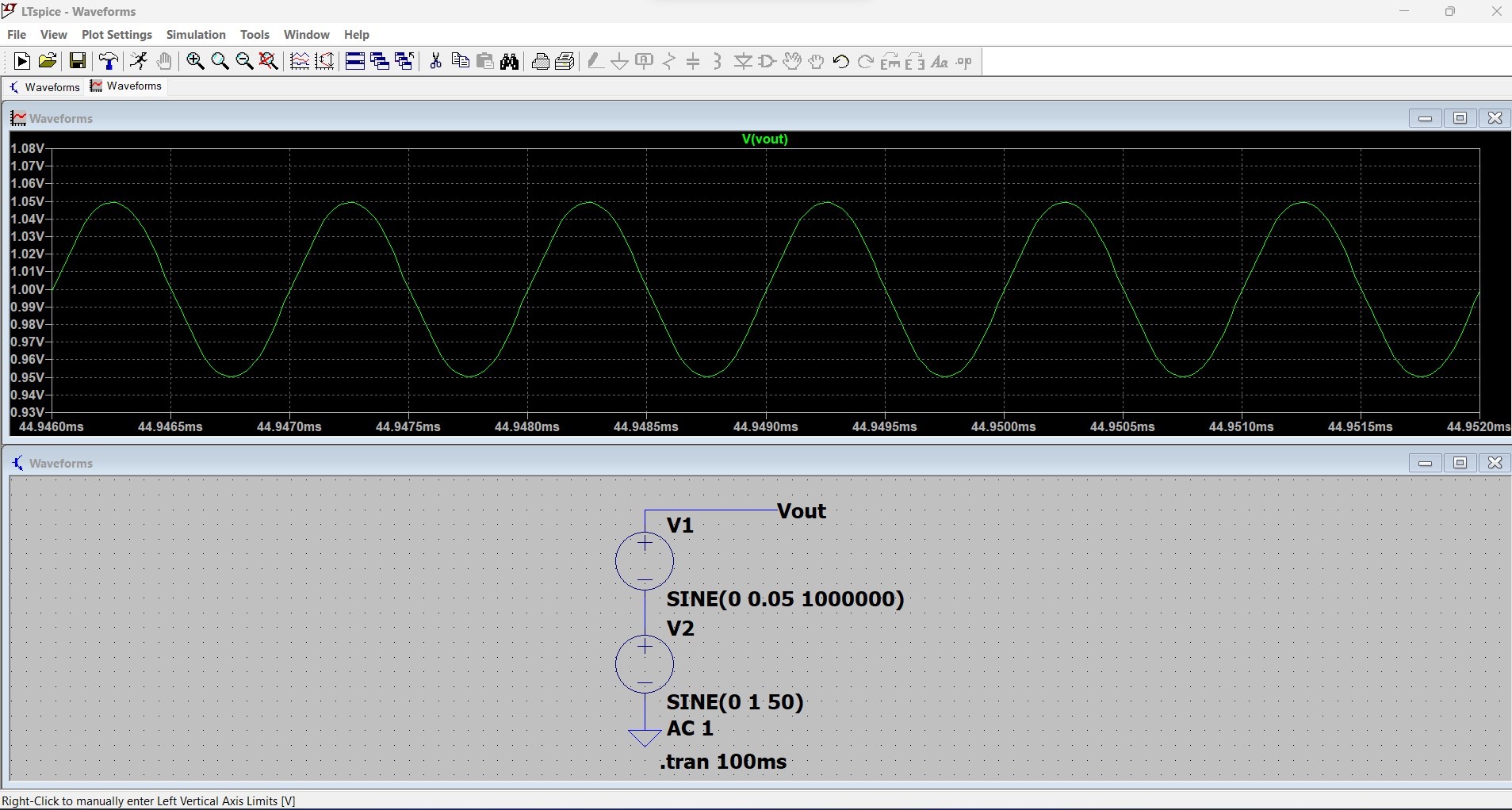Click the ground symbol in schematic
The height and width of the screenshot is (810, 1512).
click(645, 738)
